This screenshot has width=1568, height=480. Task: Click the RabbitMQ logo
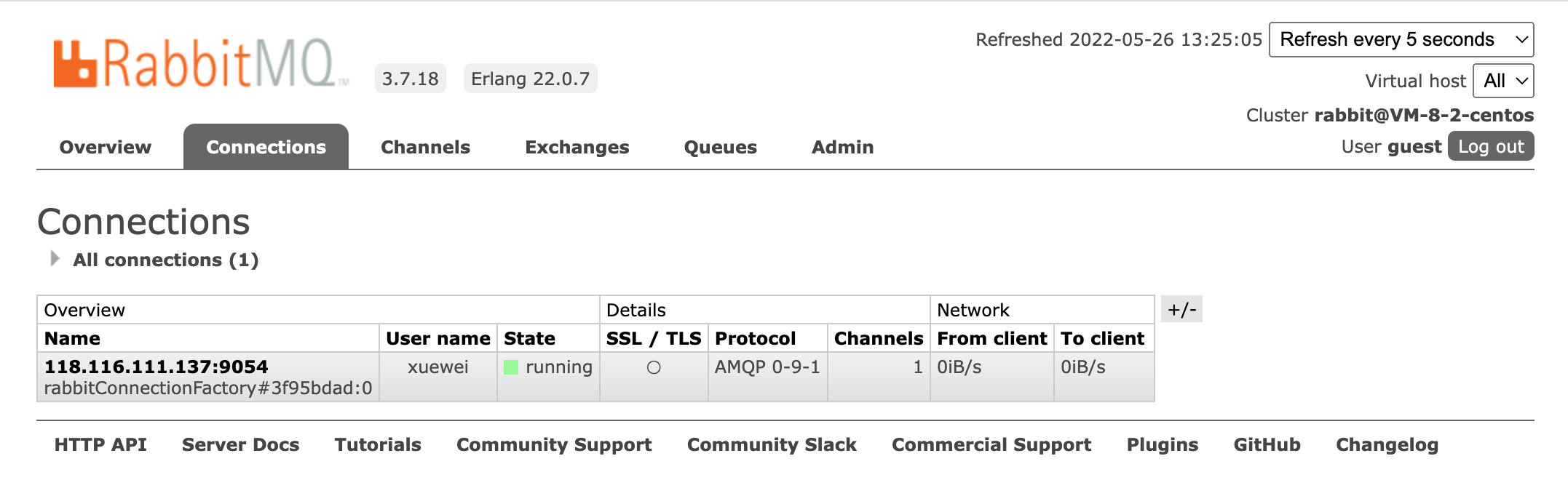click(195, 64)
